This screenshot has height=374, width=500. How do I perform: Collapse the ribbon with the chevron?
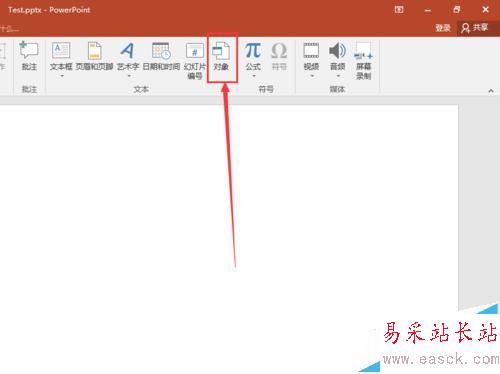coord(491,91)
